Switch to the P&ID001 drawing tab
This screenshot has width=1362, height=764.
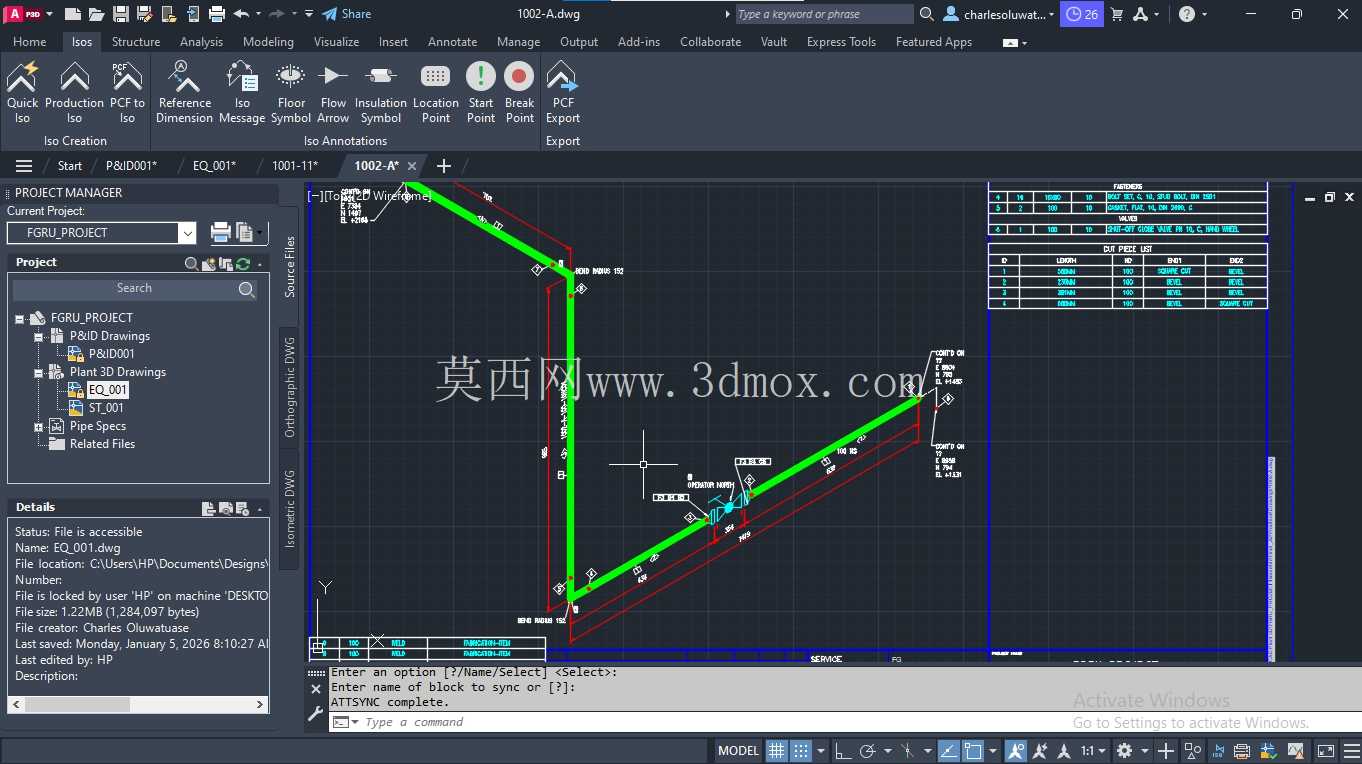pyautogui.click(x=131, y=166)
